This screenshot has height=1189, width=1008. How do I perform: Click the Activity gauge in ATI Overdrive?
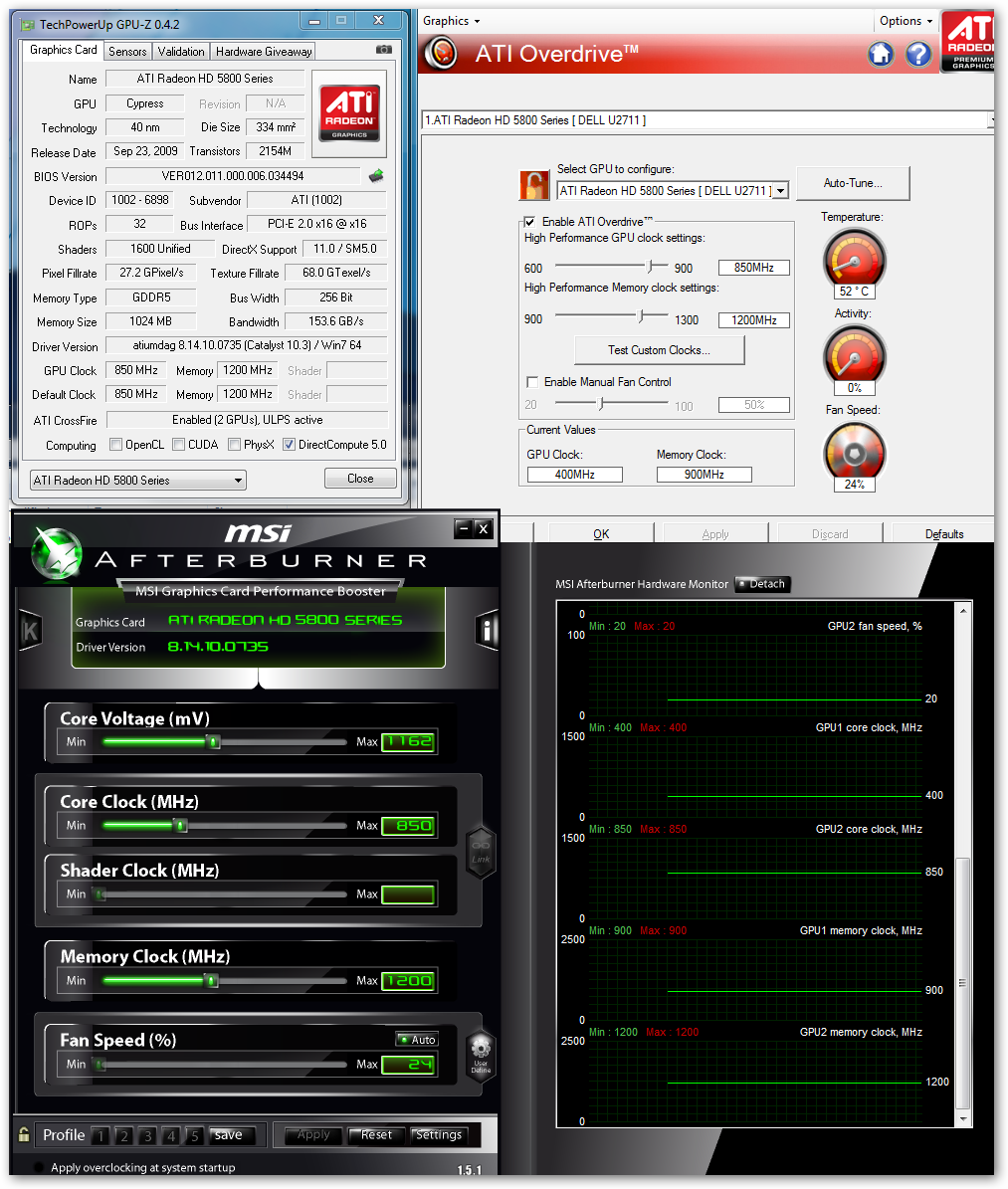[x=854, y=355]
